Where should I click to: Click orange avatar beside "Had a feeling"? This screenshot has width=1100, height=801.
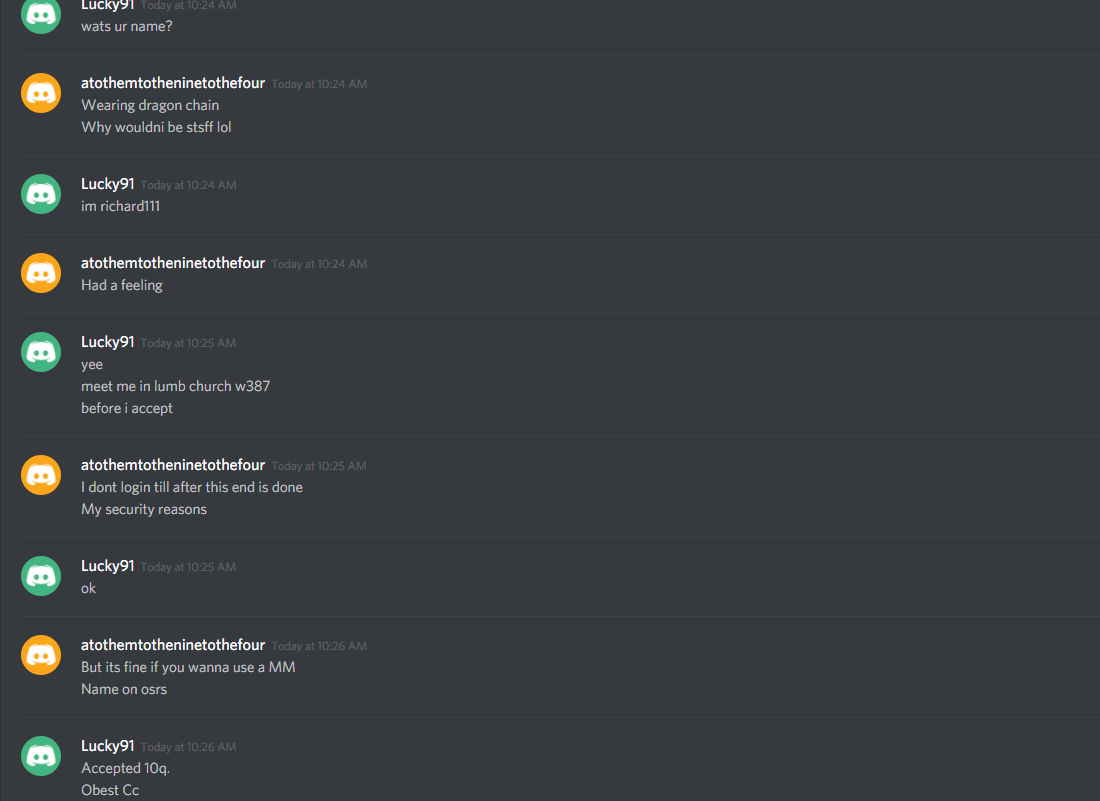point(41,274)
